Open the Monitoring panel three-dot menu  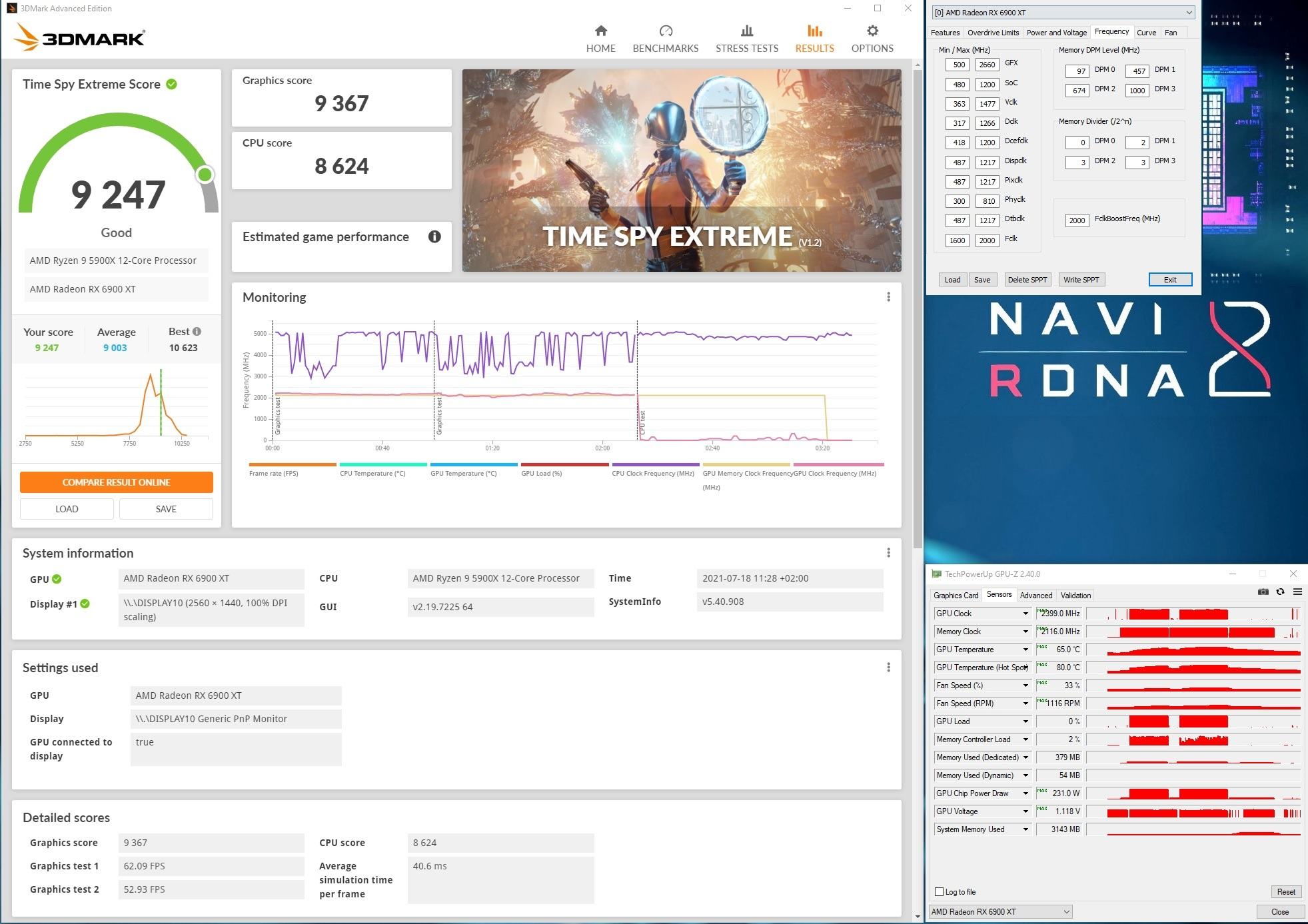click(888, 297)
